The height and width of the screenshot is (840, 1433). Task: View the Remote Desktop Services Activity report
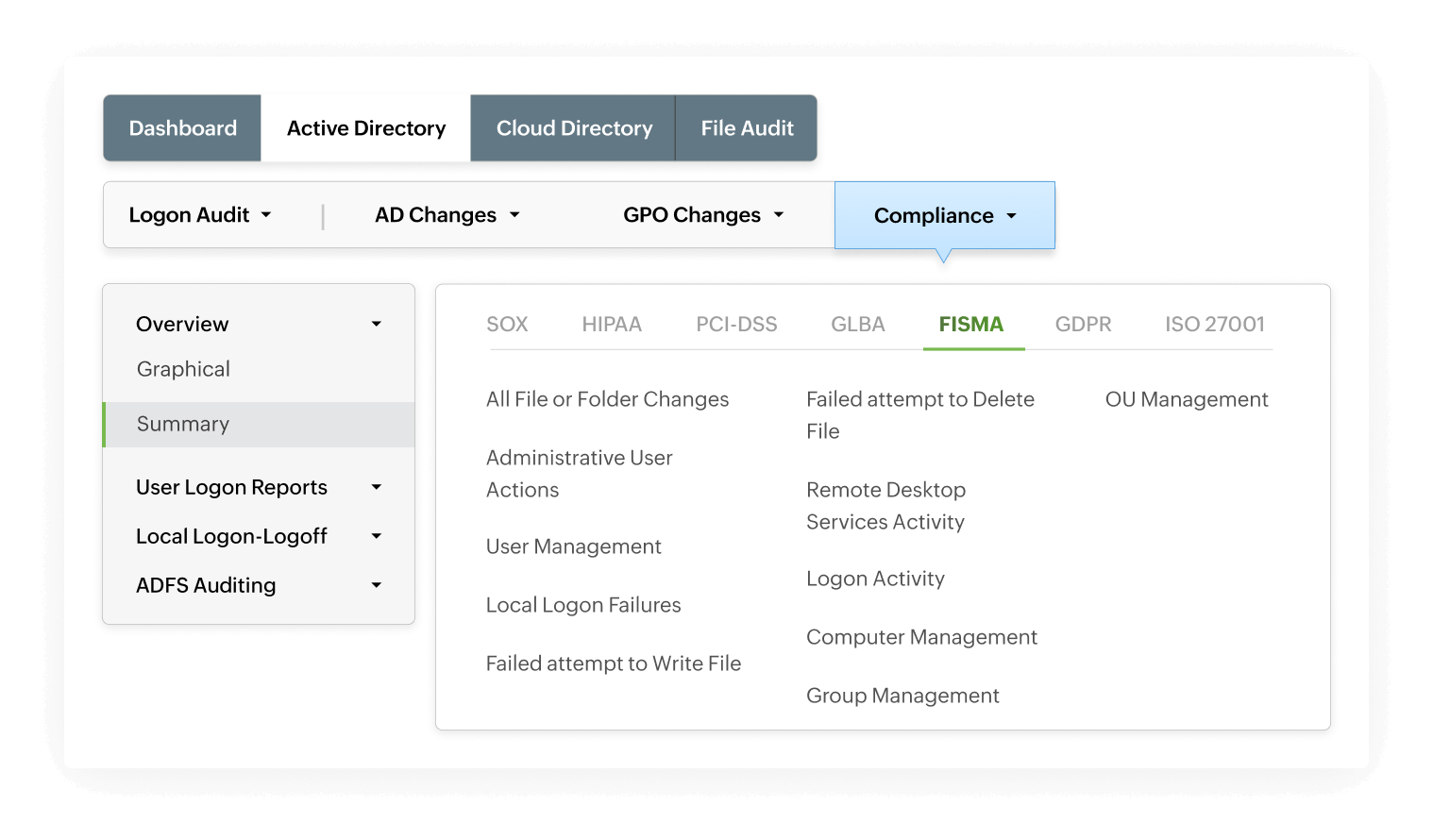(885, 505)
